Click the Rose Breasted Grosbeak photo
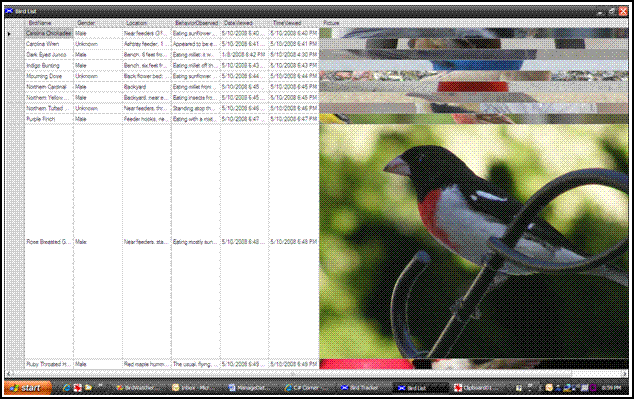This screenshot has height=399, width=634. pos(473,241)
